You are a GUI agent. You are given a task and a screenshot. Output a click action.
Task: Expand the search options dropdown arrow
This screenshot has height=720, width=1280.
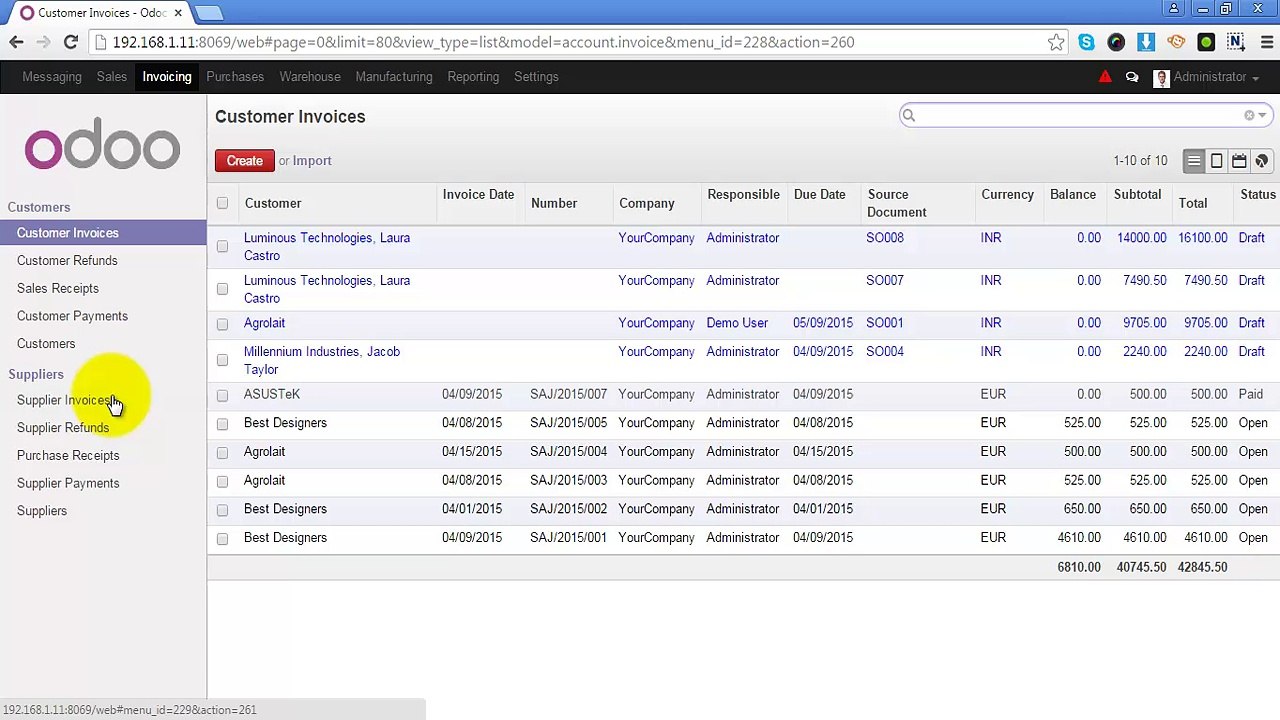tap(1262, 116)
